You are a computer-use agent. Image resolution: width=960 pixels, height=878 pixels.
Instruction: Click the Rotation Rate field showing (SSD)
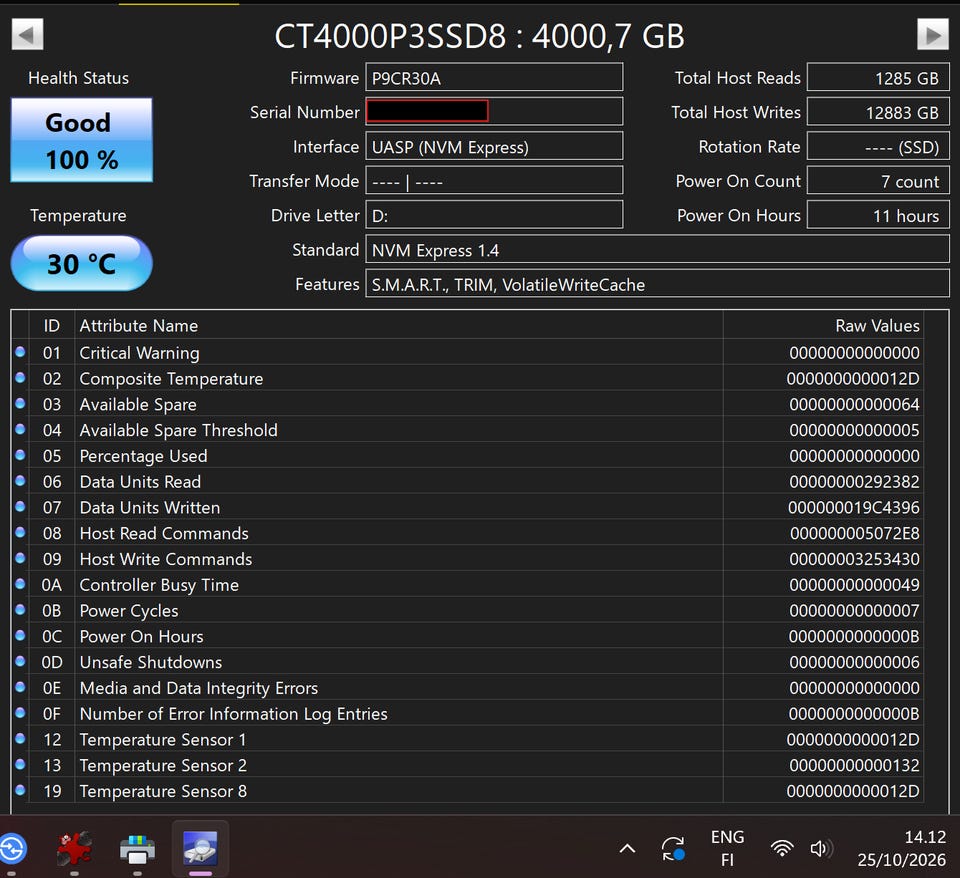click(878, 146)
